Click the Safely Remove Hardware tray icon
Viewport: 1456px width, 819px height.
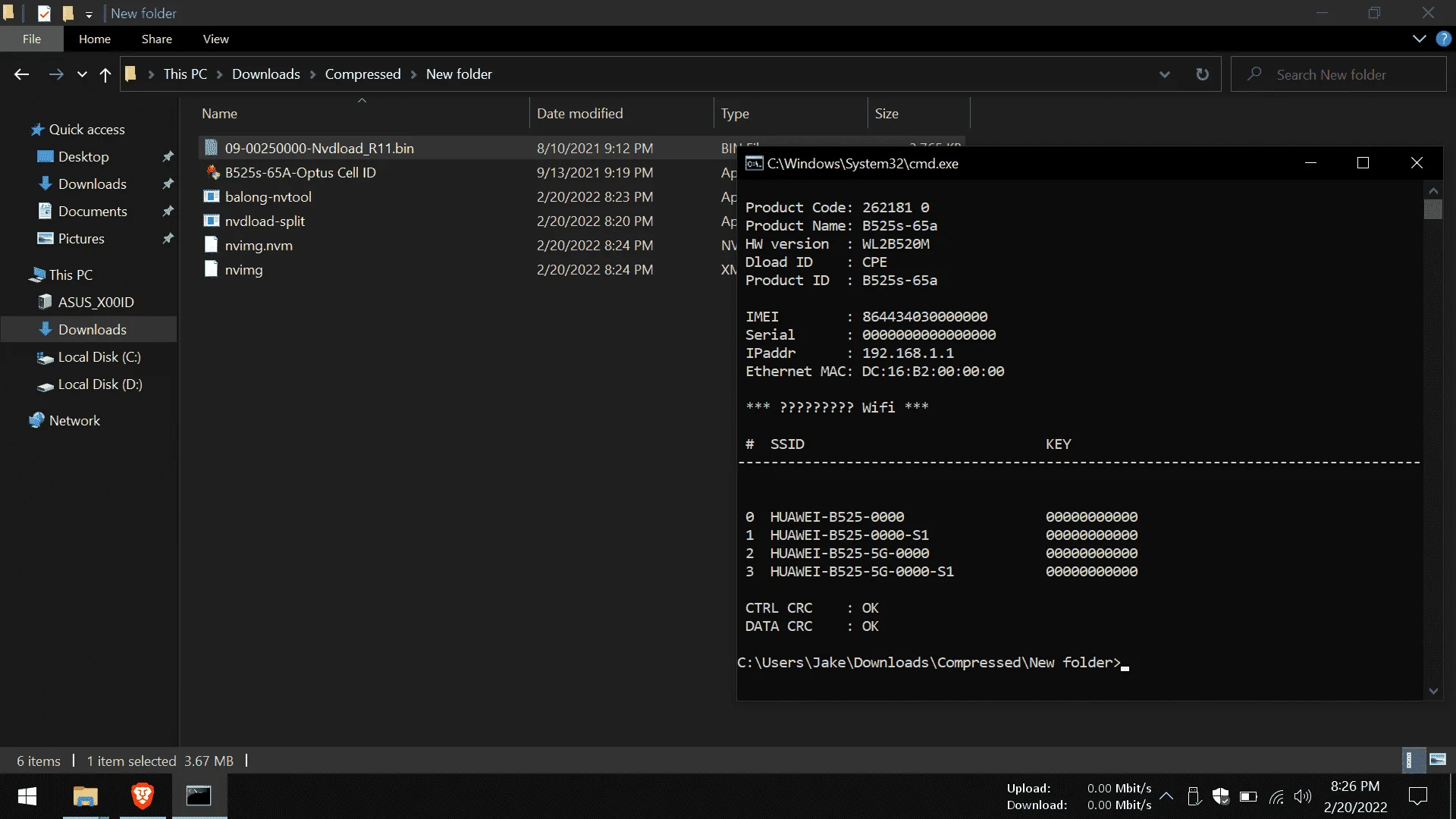click(x=1194, y=796)
